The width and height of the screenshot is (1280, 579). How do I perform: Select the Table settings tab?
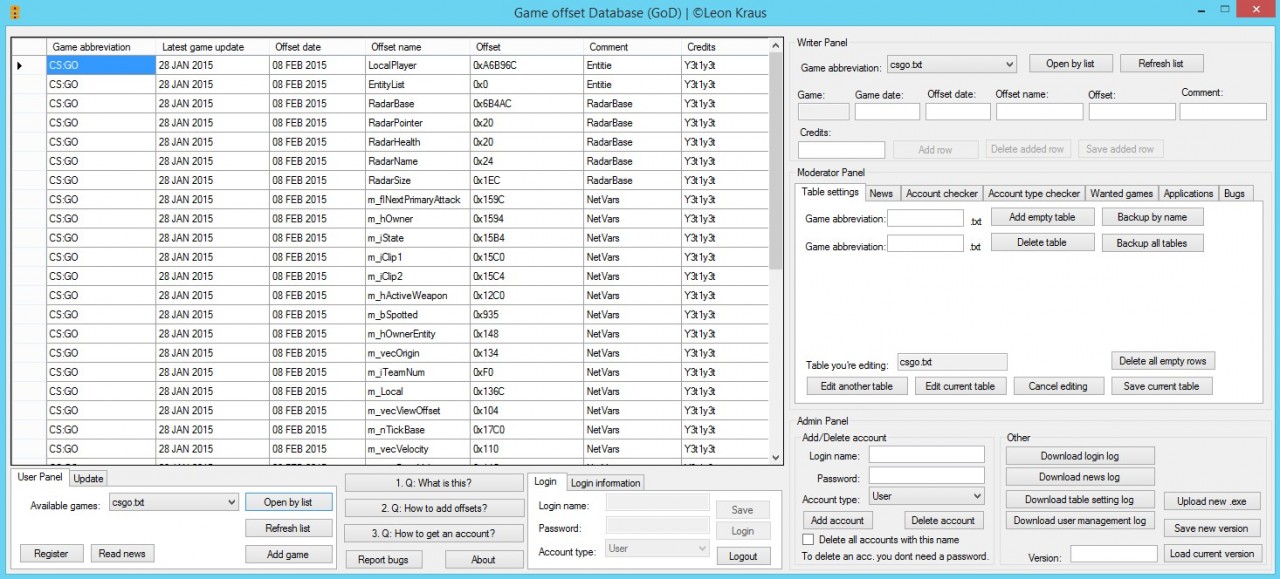point(830,192)
